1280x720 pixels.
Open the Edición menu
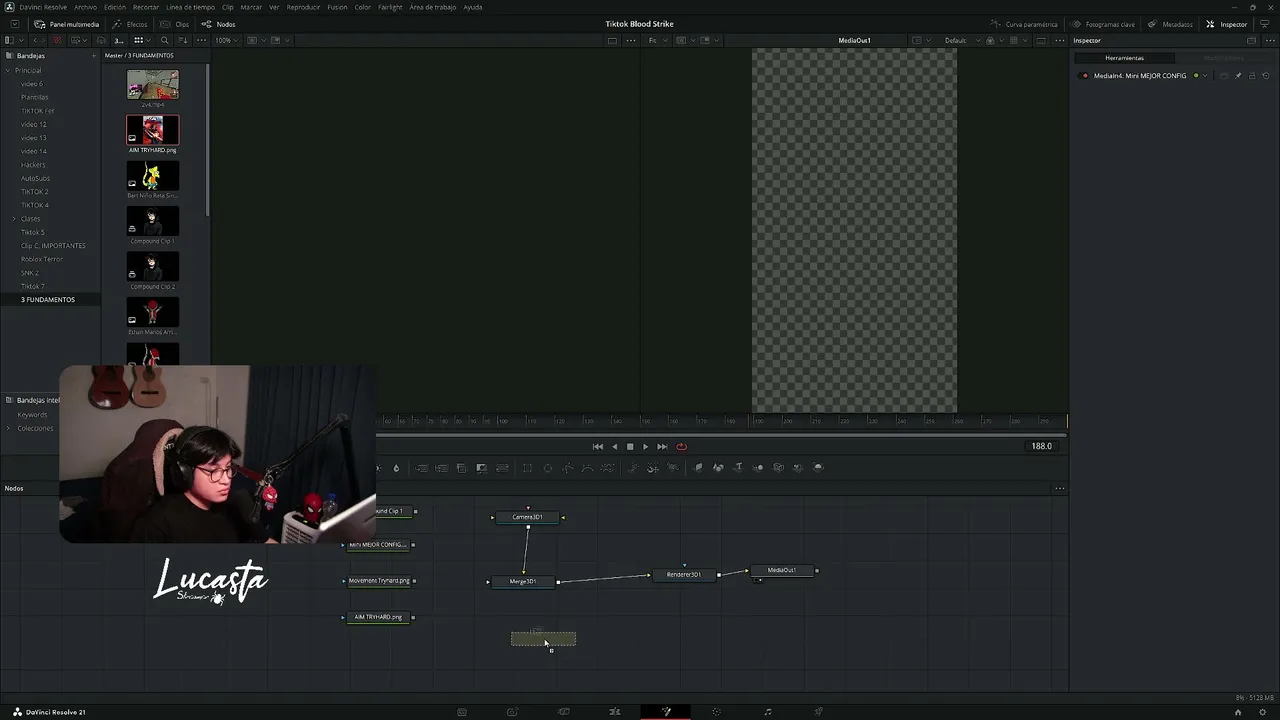coord(115,7)
